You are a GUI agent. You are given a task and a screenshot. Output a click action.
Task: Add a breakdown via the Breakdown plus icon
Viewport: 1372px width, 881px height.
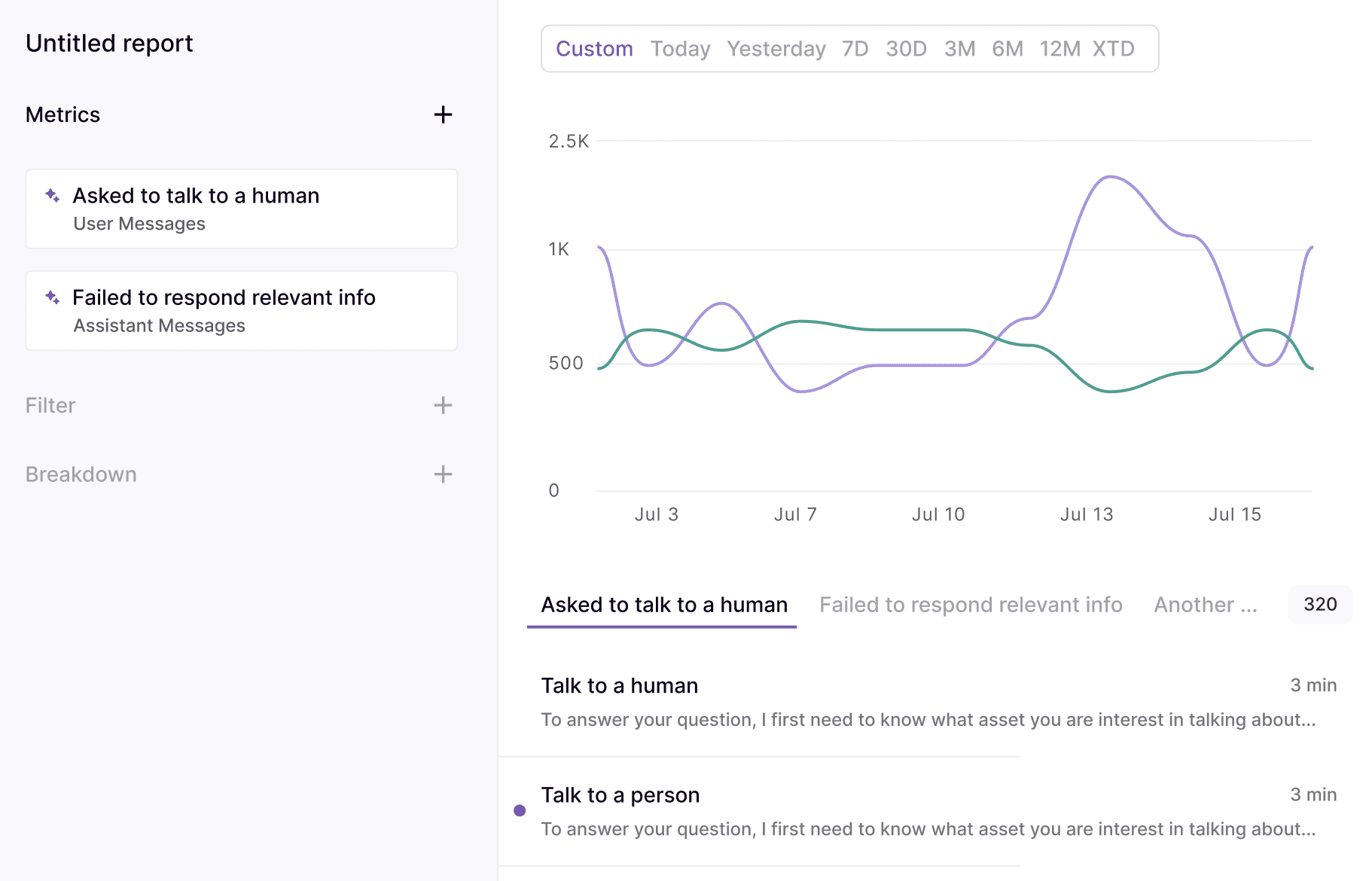444,474
